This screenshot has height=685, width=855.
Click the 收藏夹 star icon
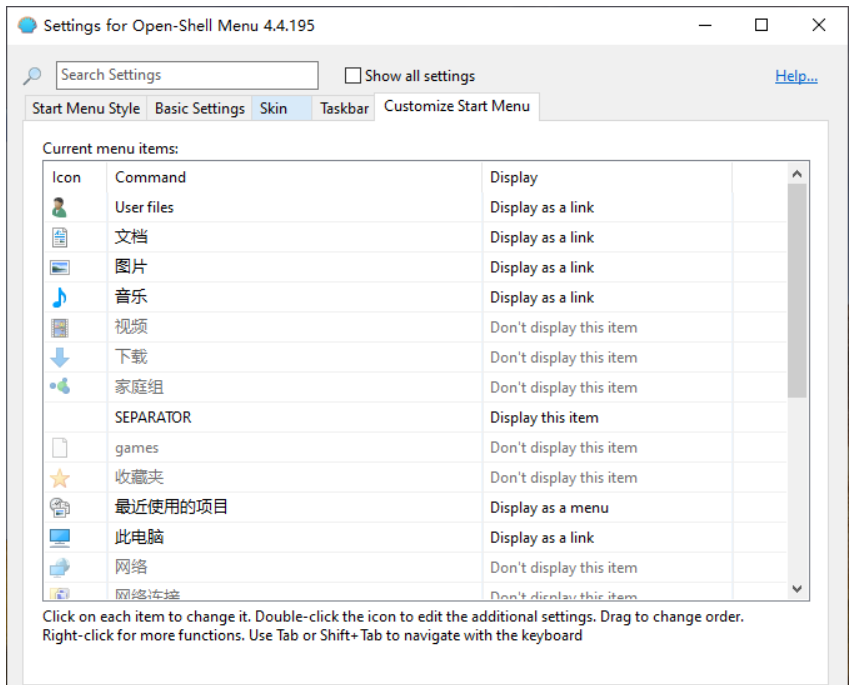point(60,477)
